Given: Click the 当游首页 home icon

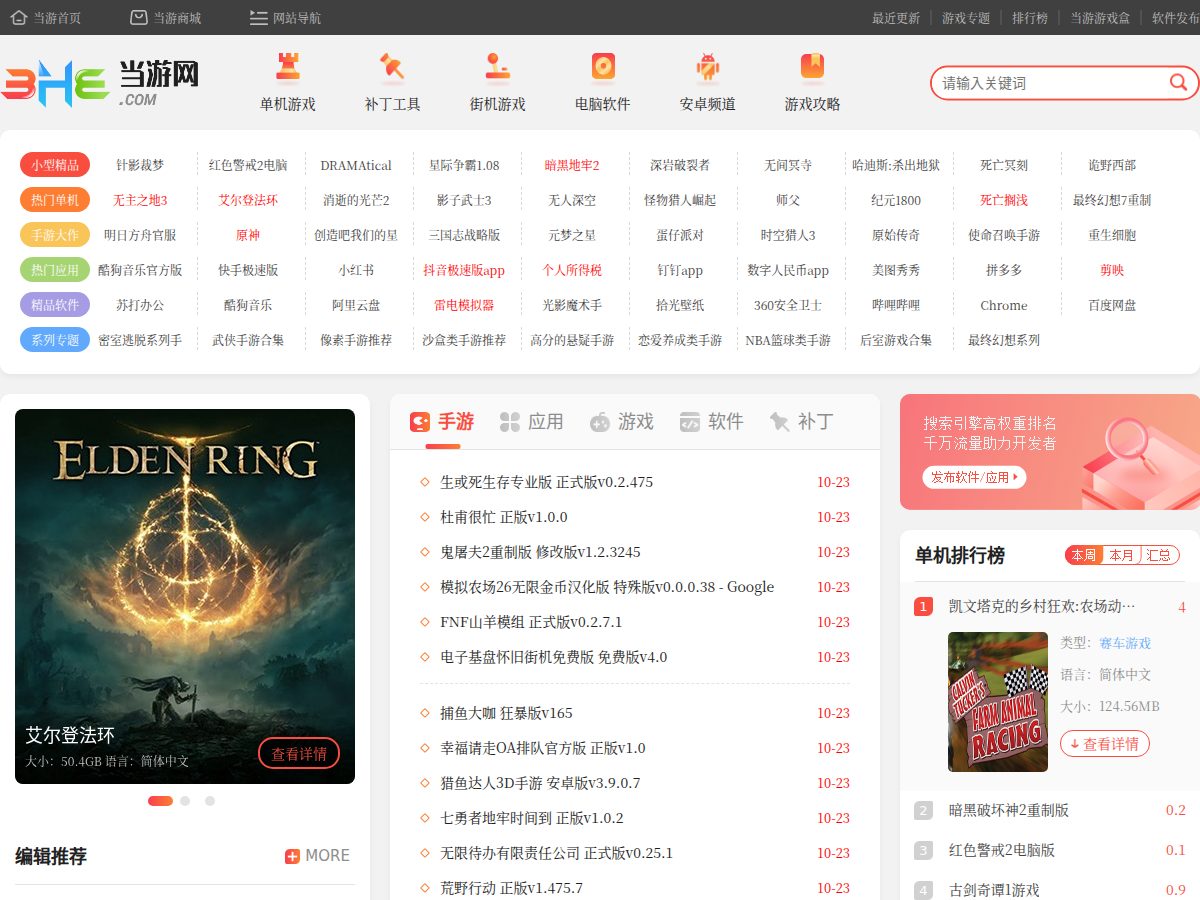Looking at the screenshot, I should coord(18,17).
